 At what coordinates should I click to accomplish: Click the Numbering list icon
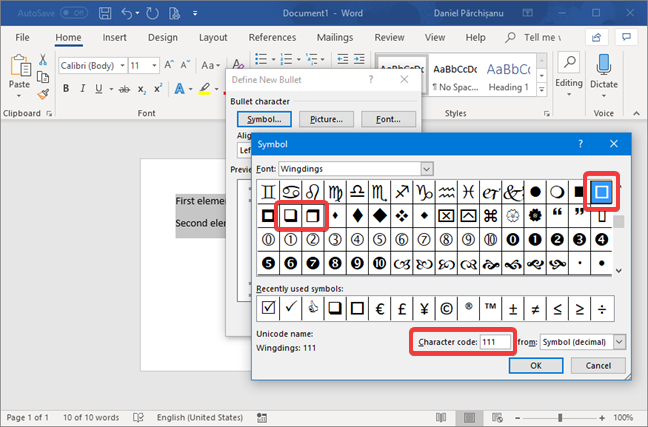286,59
